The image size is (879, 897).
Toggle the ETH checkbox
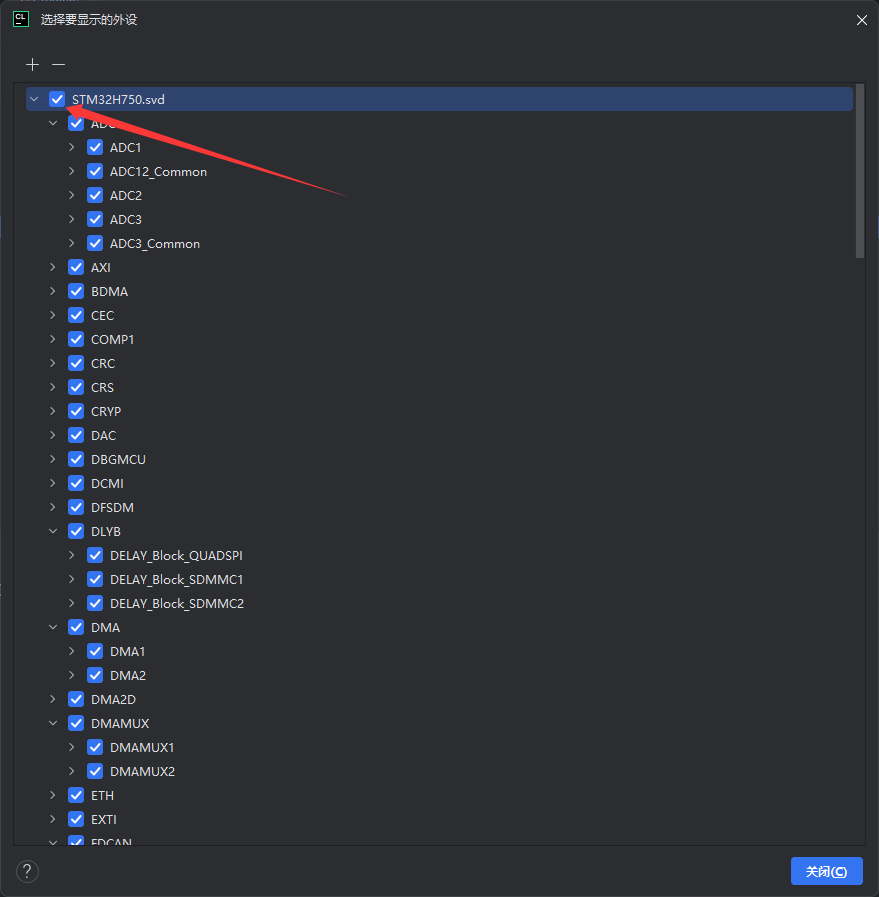pyautogui.click(x=76, y=796)
